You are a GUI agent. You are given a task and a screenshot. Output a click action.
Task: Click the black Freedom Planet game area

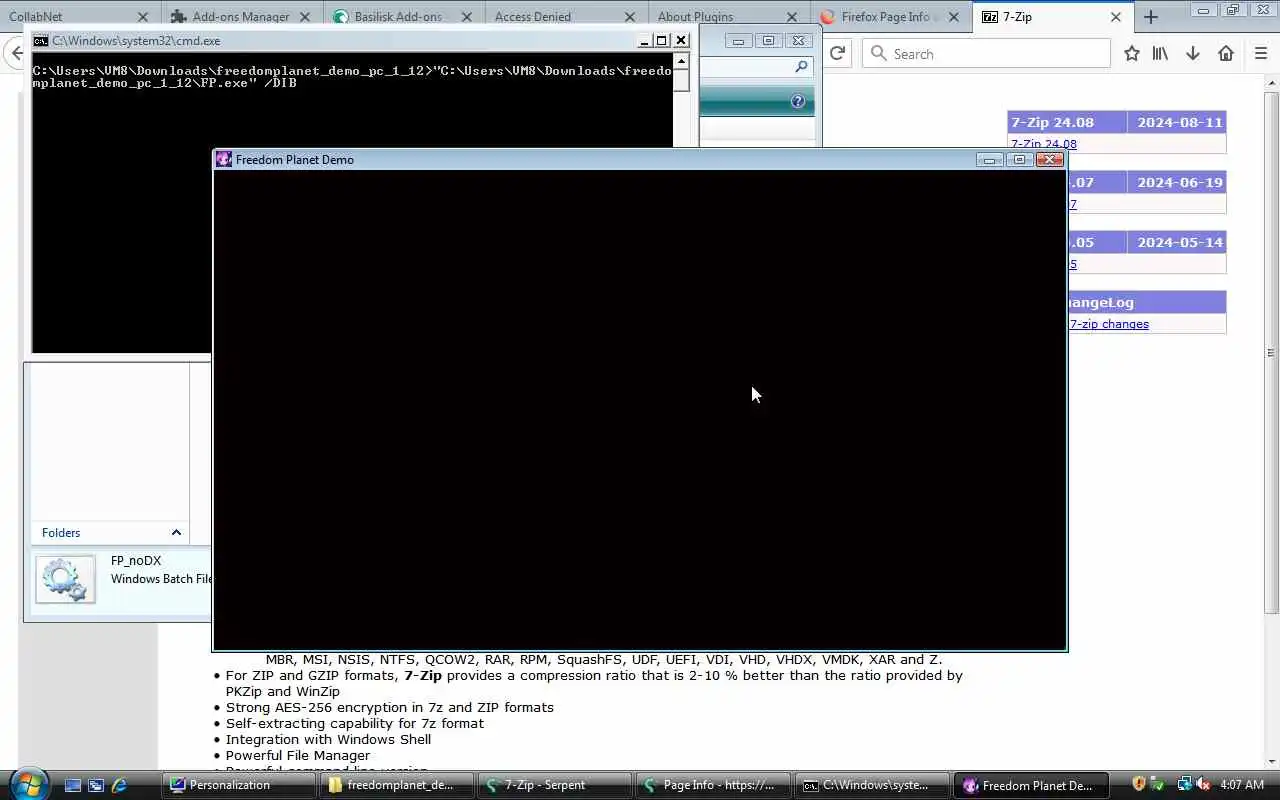(640, 410)
